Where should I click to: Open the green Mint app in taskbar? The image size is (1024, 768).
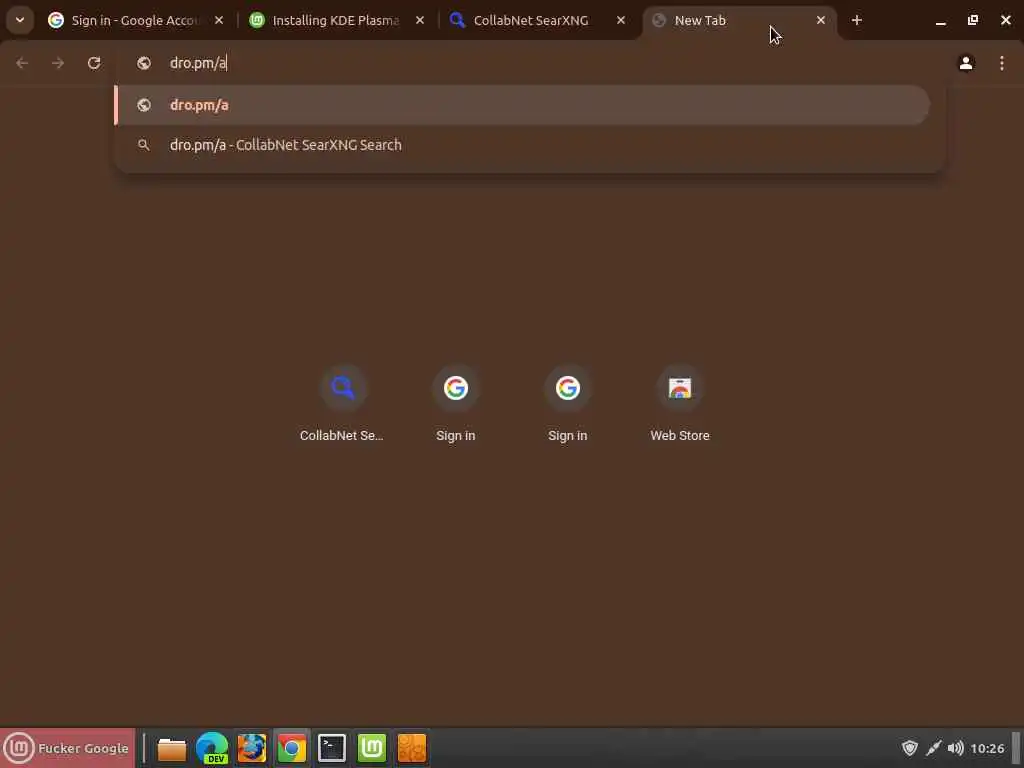click(372, 748)
